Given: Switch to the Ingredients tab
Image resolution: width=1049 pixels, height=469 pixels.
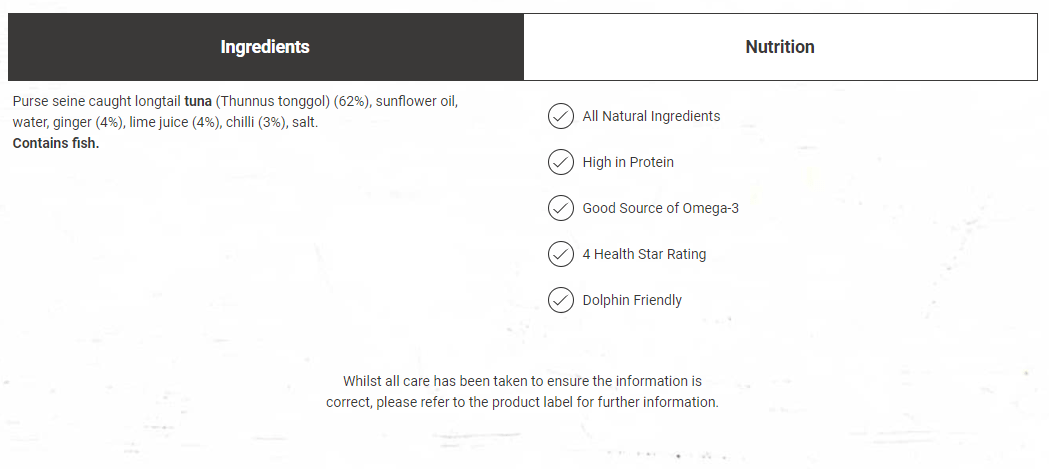Looking at the screenshot, I should (x=265, y=47).
